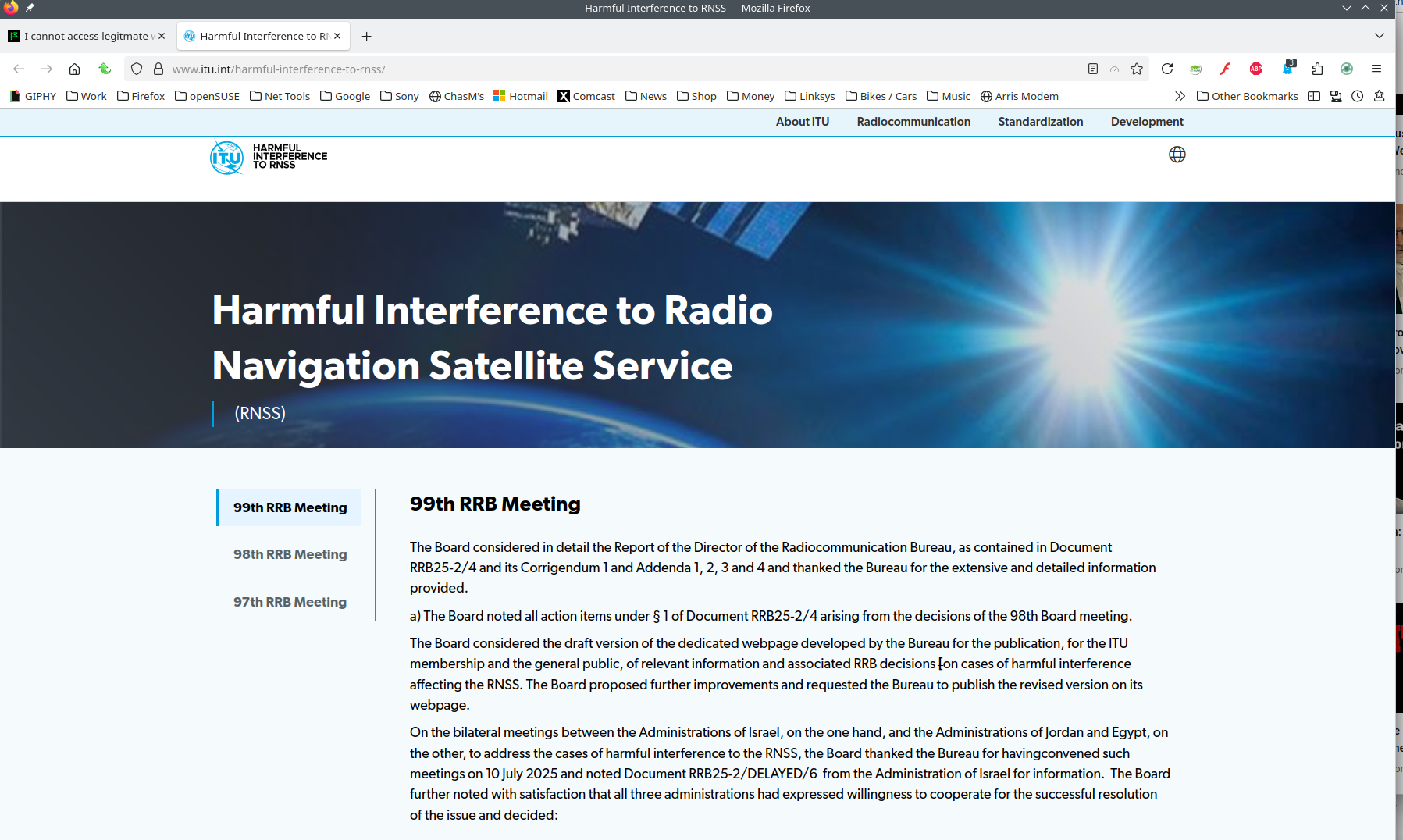The height and width of the screenshot is (840, 1403).
Task: Click the padlock site security icon
Action: point(158,69)
